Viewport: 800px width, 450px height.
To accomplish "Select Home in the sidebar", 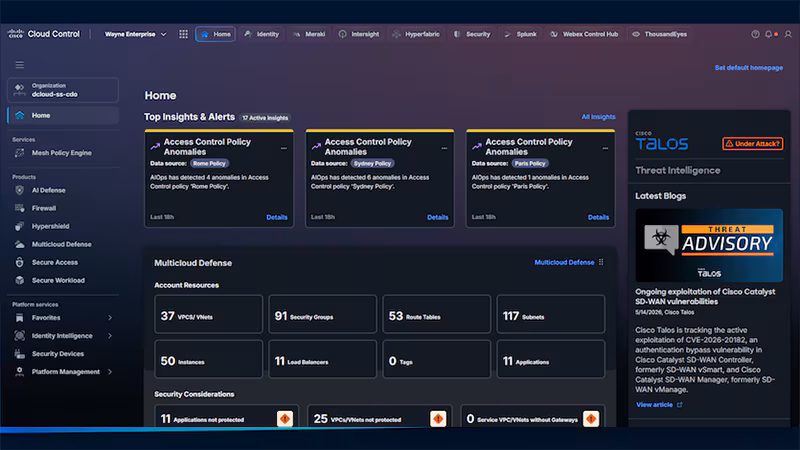I will point(63,115).
